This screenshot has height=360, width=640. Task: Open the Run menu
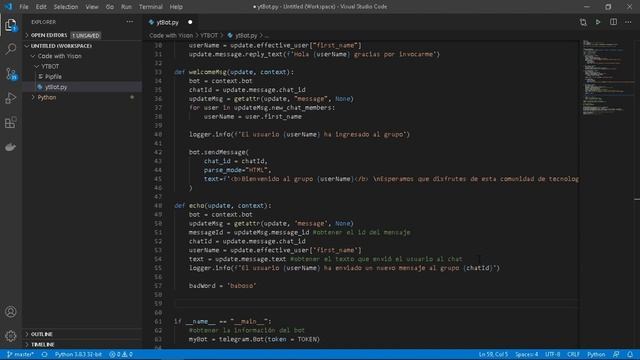127,7
